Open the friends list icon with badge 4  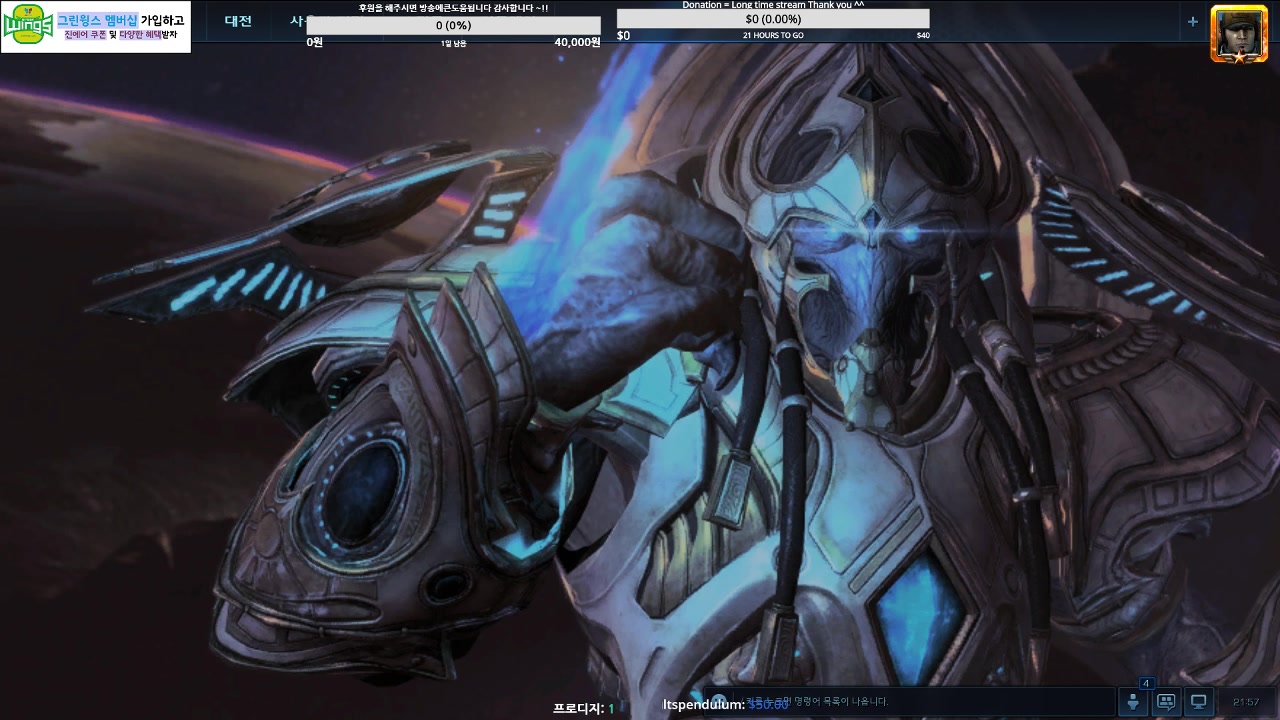1133,701
